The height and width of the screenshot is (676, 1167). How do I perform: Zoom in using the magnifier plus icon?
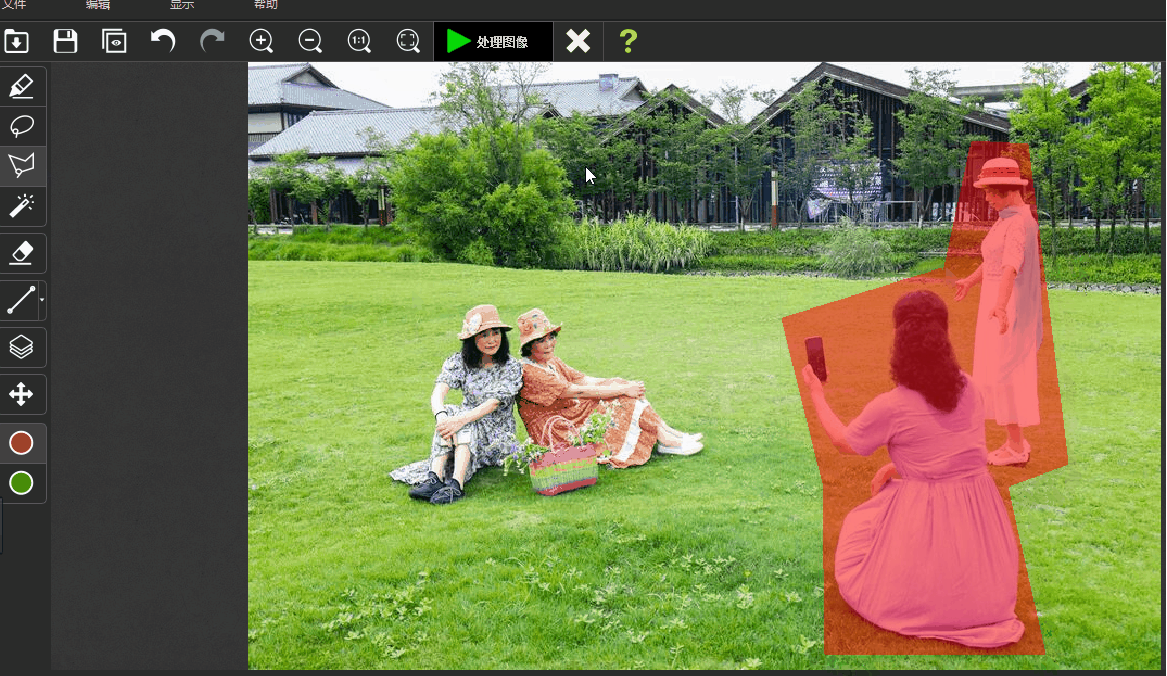click(261, 41)
